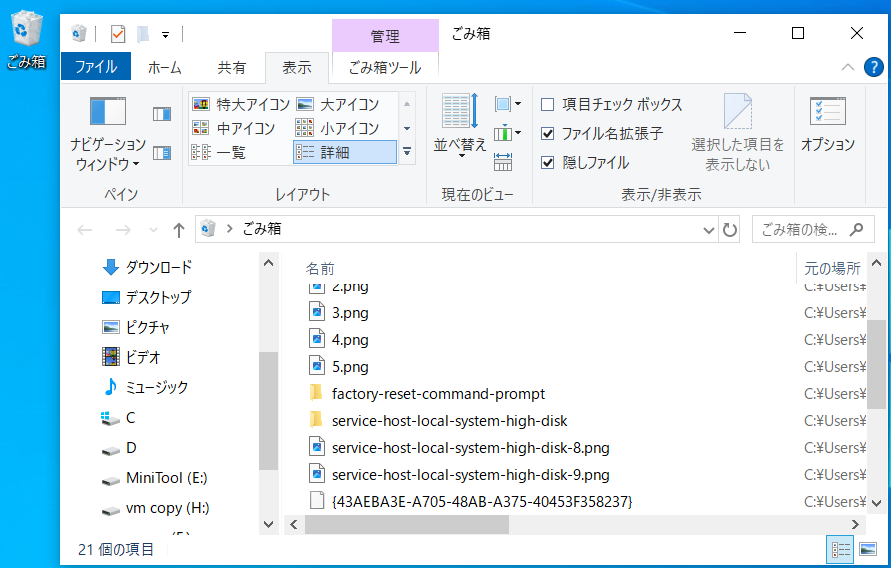Select vm copy (H:) drive
This screenshot has height=568, width=891.
156,508
